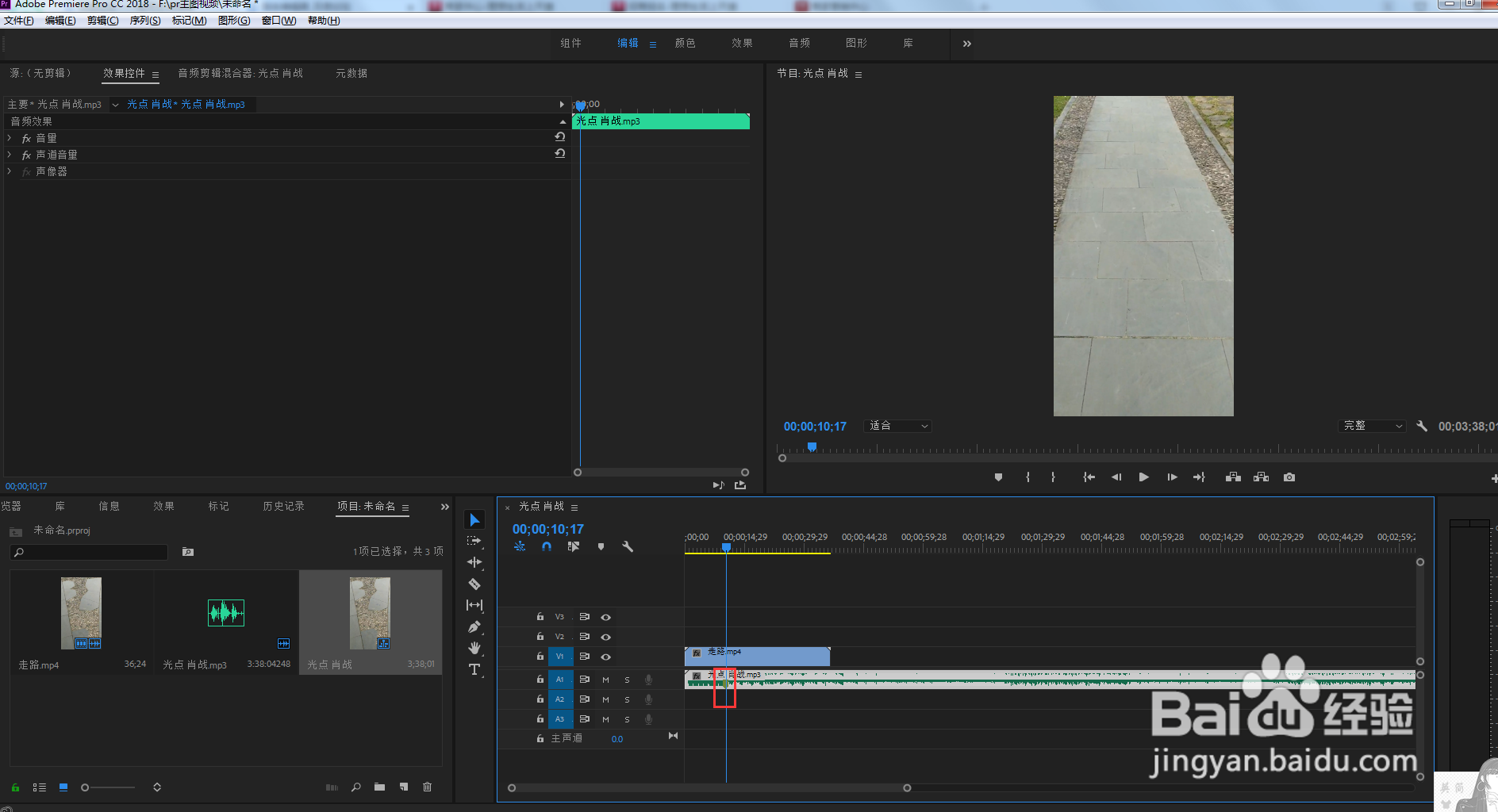Image resolution: width=1498 pixels, height=812 pixels.
Task: Toggle the green project write lock
Action: [x=15, y=787]
